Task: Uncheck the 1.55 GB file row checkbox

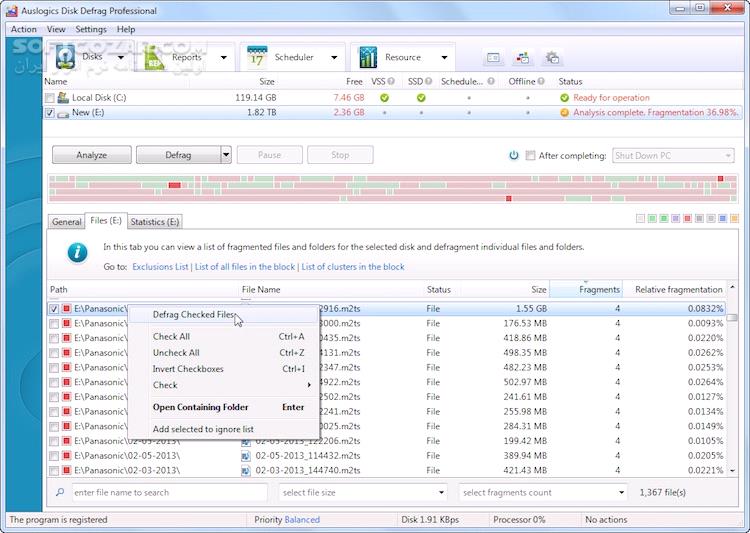Action: coord(54,309)
